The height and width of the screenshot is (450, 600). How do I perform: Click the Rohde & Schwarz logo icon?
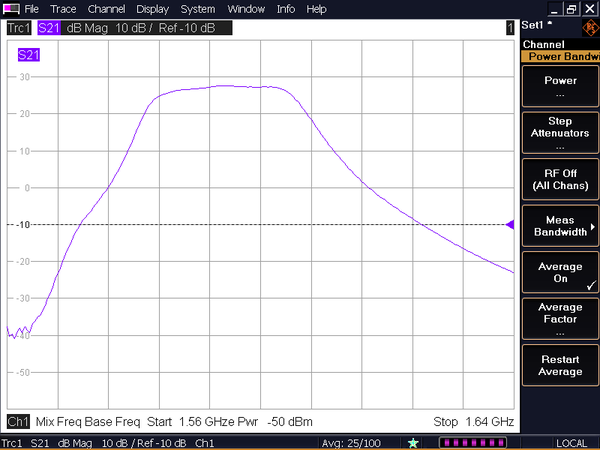pyautogui.click(x=588, y=28)
